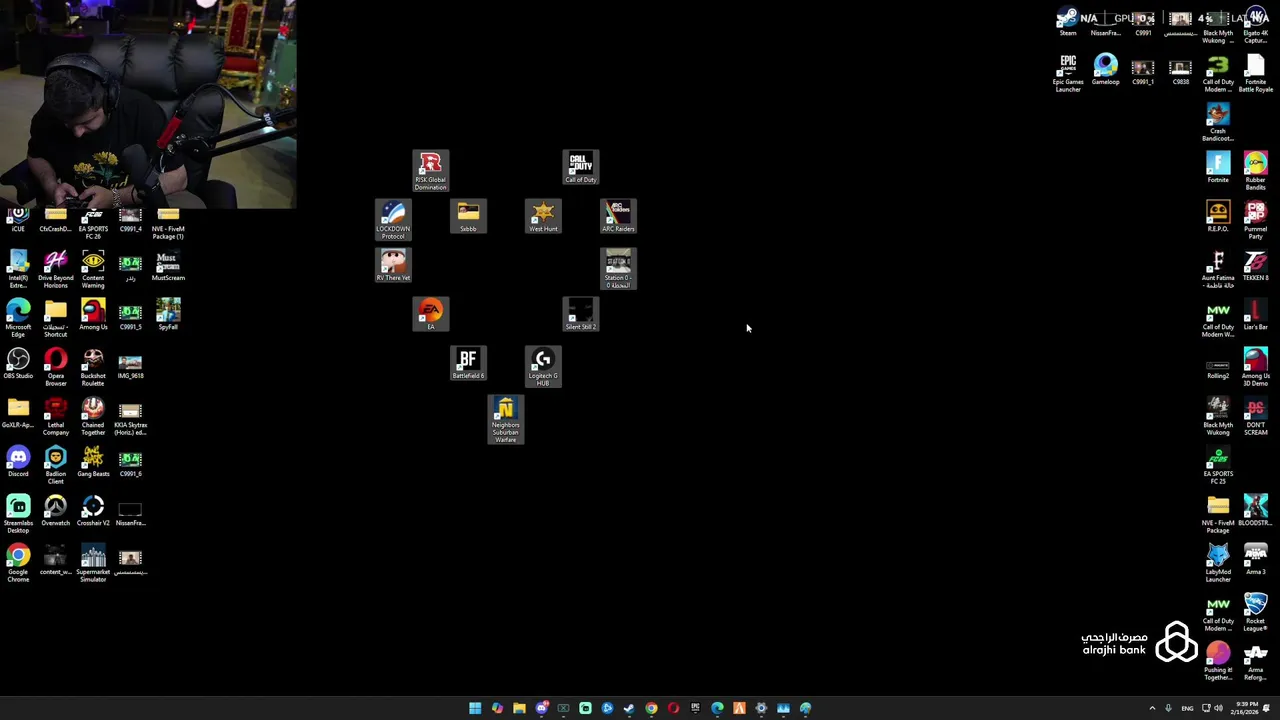Select the Crash Bandicoot shortcut
Image resolution: width=1280 pixels, height=720 pixels.
(1218, 122)
